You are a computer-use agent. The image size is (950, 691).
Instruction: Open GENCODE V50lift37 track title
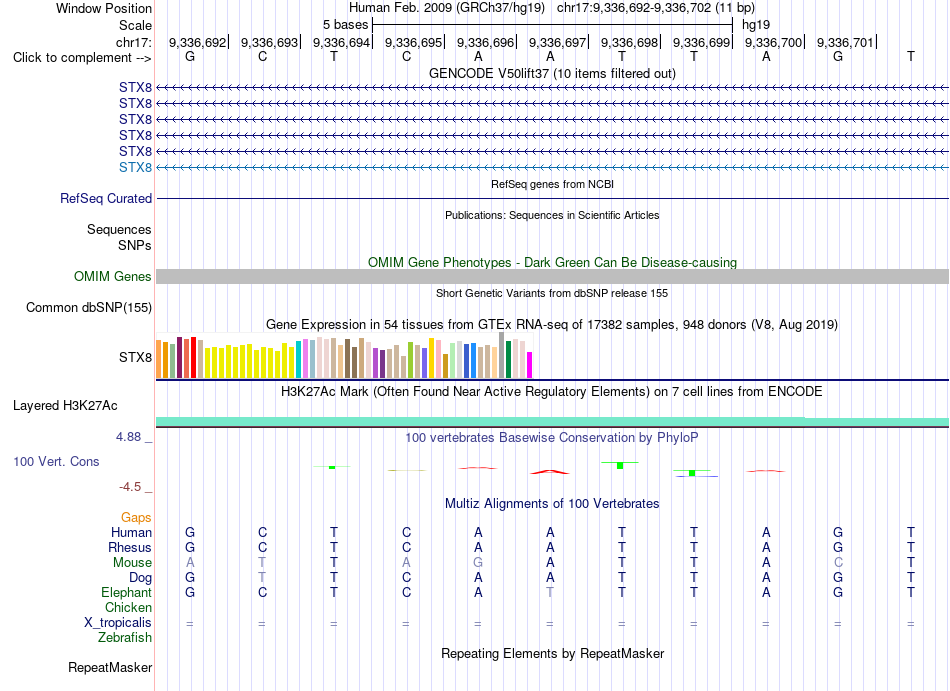pos(552,73)
